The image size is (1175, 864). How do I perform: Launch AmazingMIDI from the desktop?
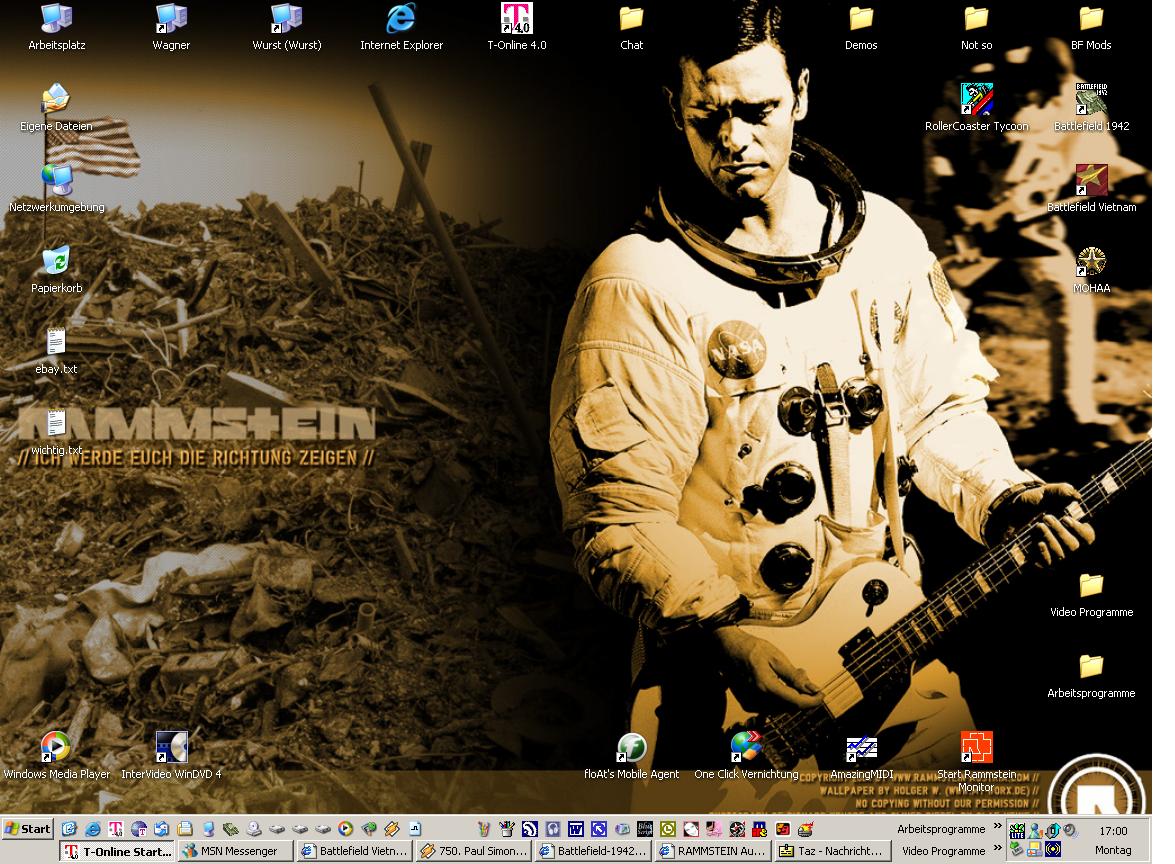pos(861,756)
